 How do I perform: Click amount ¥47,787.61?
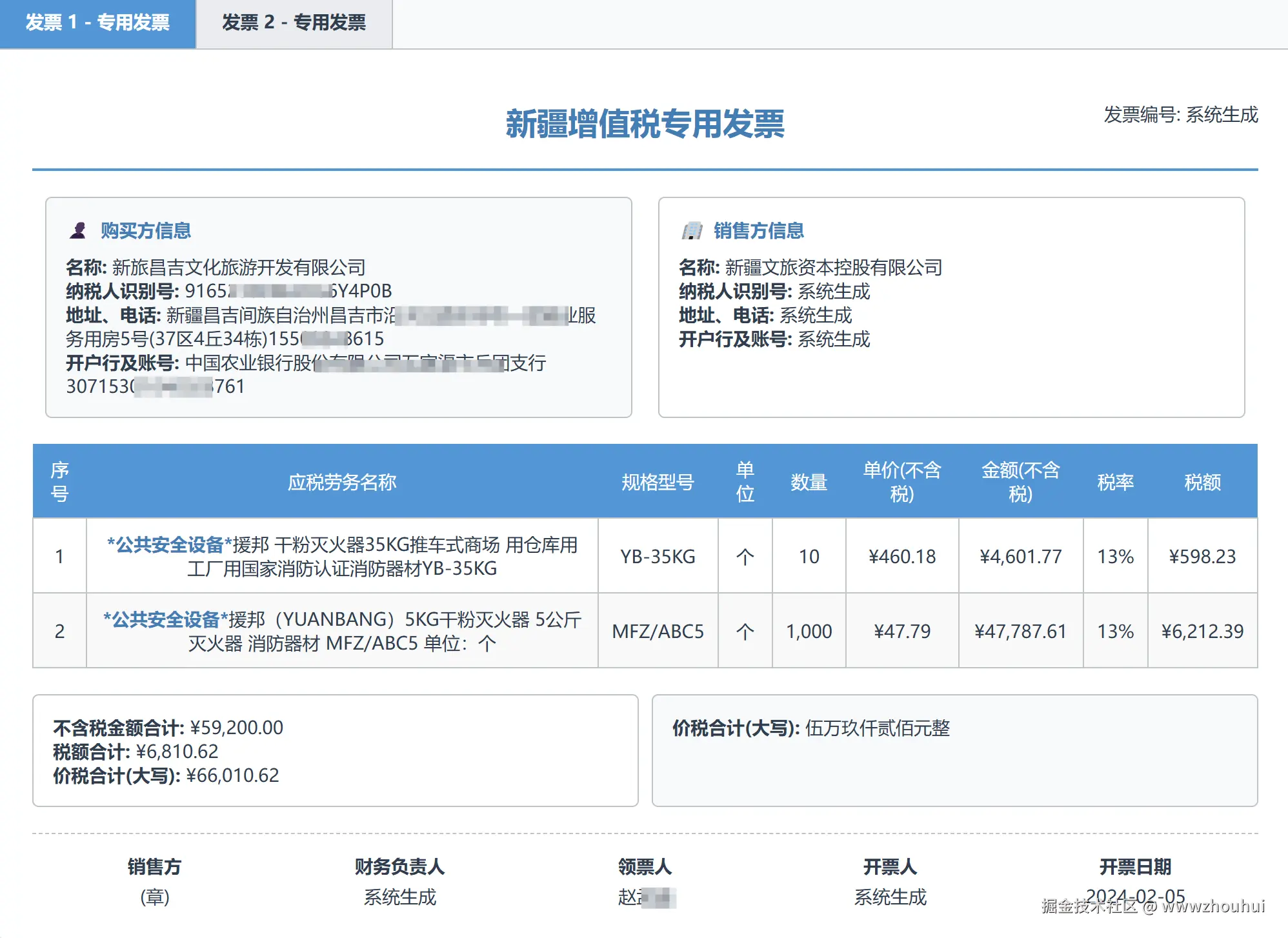click(x=1020, y=631)
